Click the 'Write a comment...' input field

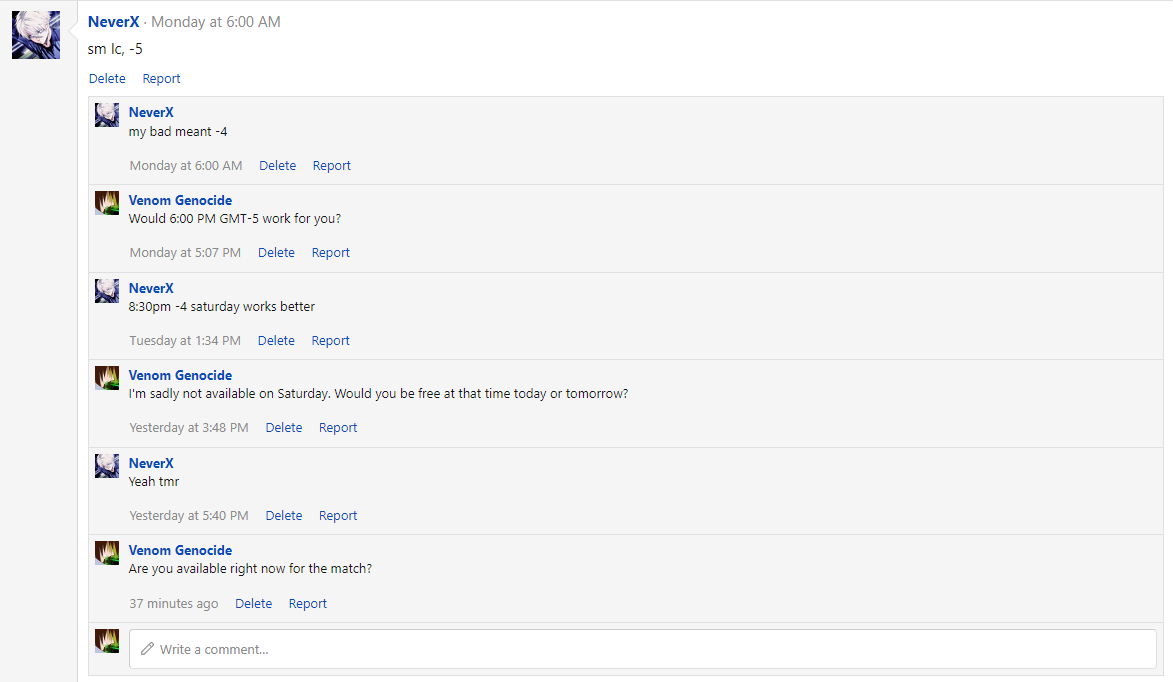[643, 649]
